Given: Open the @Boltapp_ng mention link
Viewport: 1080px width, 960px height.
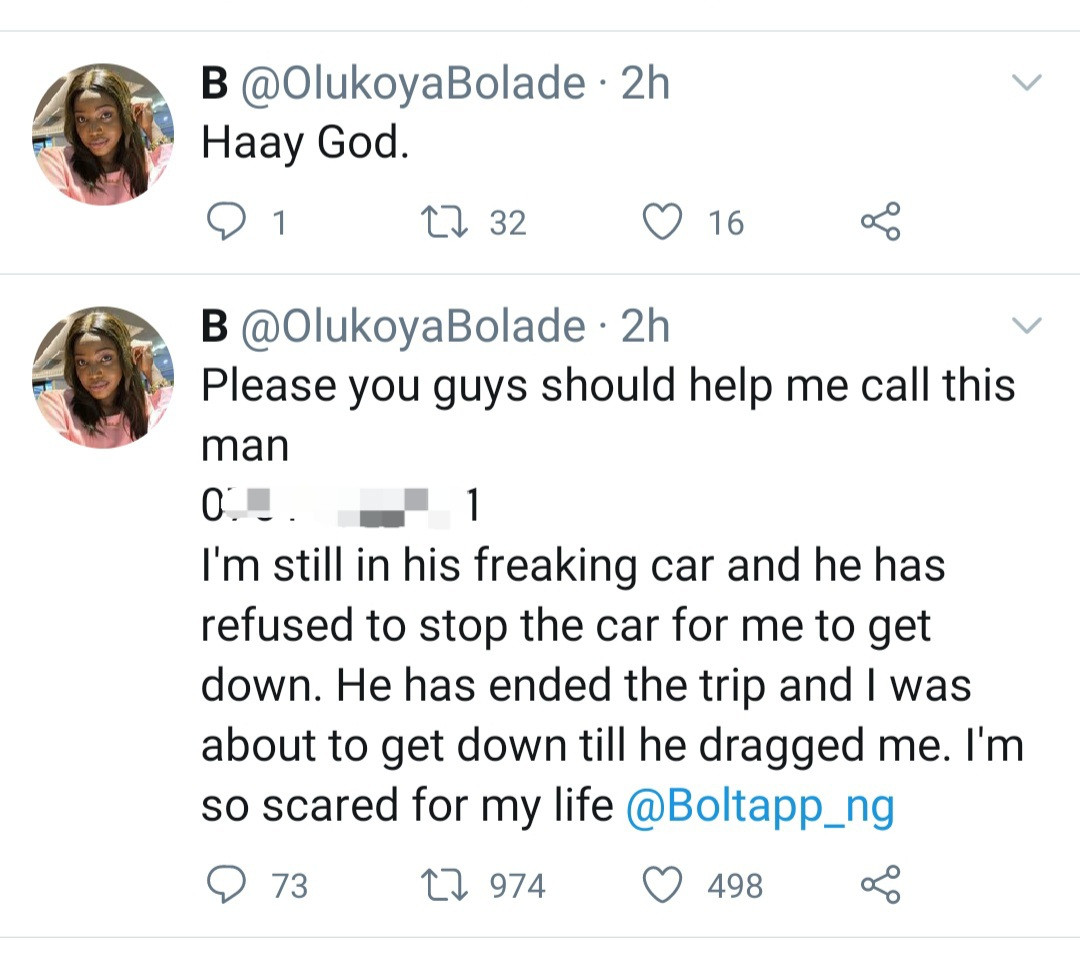Looking at the screenshot, I should click(x=759, y=807).
